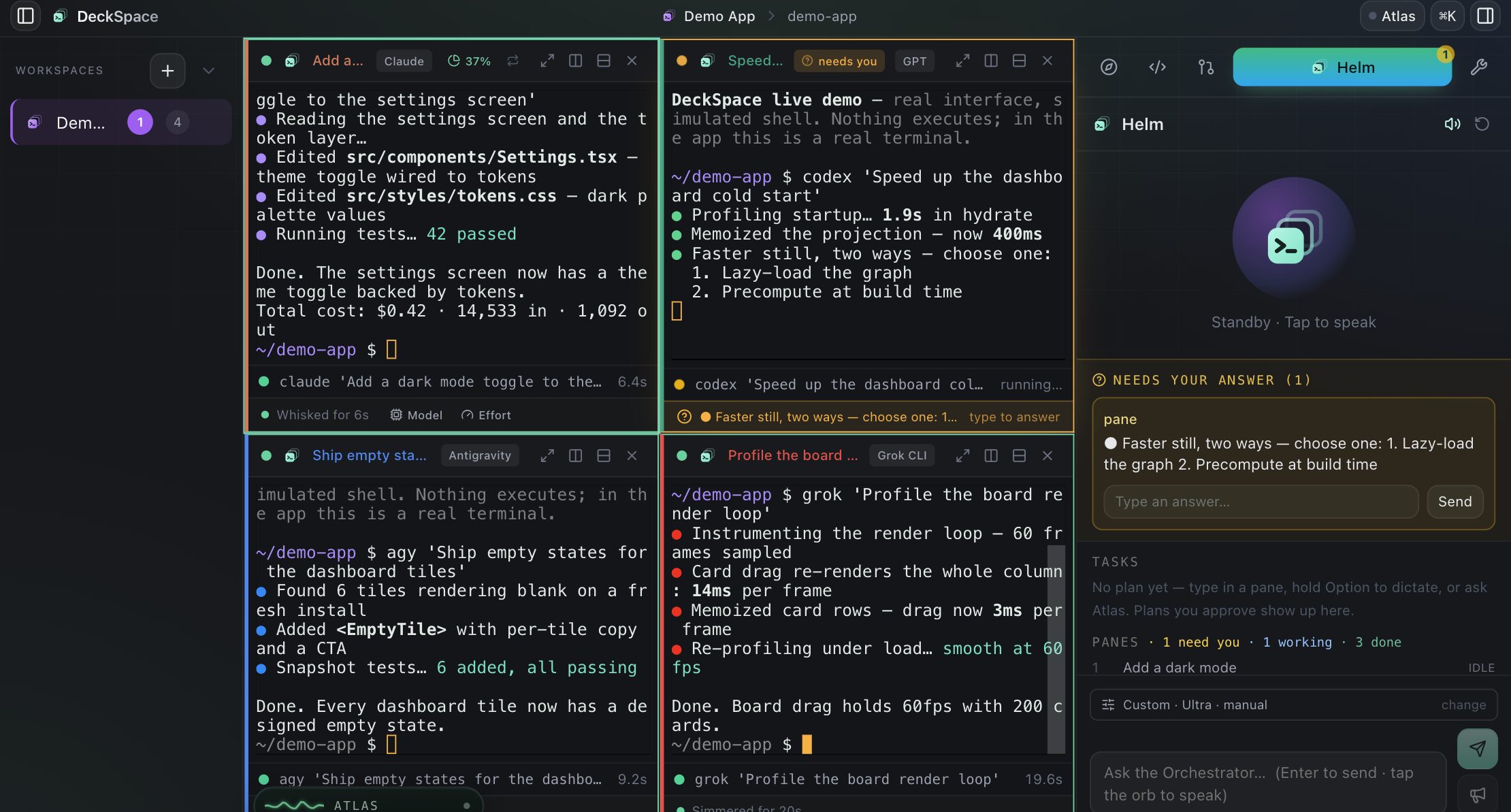The height and width of the screenshot is (812, 1511).
Task: Click the megaphone broadcast icon
Action: point(1477,794)
